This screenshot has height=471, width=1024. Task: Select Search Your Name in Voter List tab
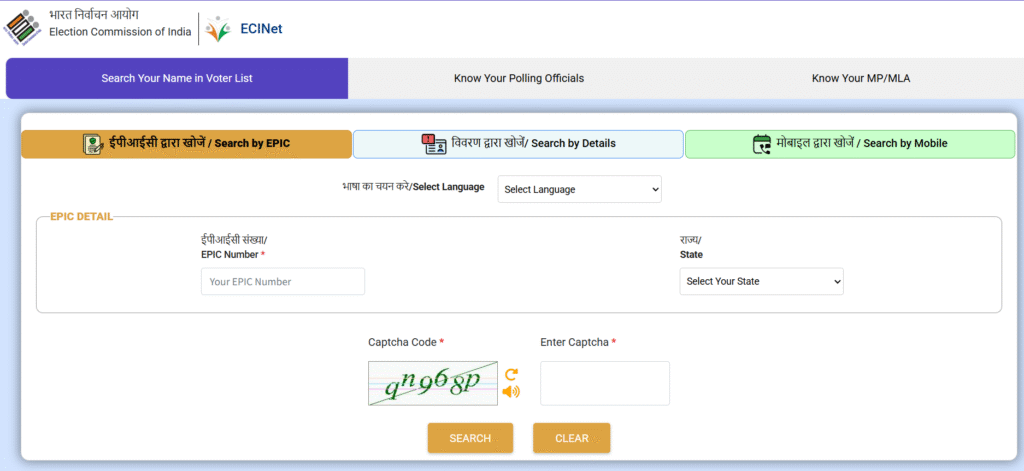[177, 78]
